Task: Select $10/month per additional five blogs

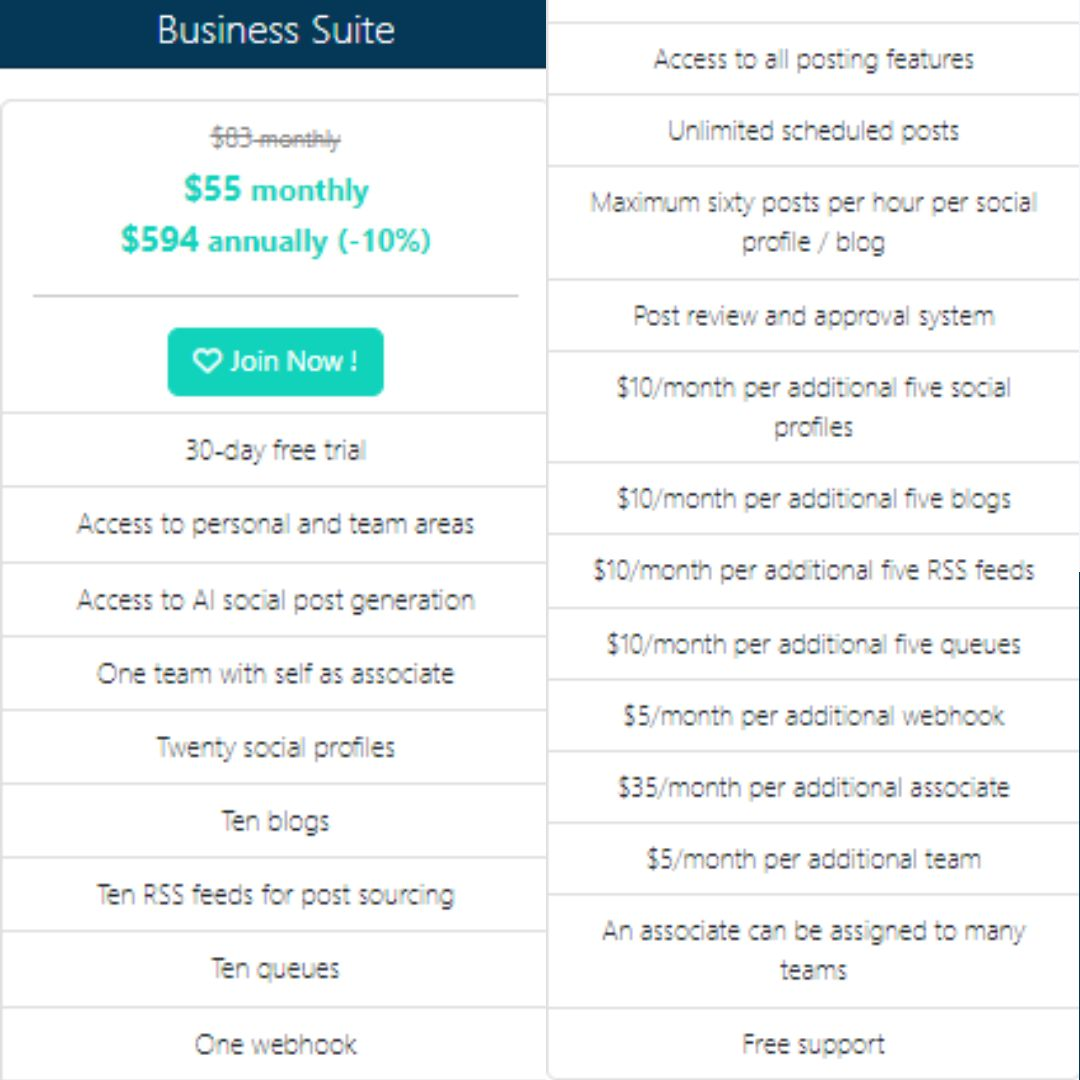Action: point(813,499)
